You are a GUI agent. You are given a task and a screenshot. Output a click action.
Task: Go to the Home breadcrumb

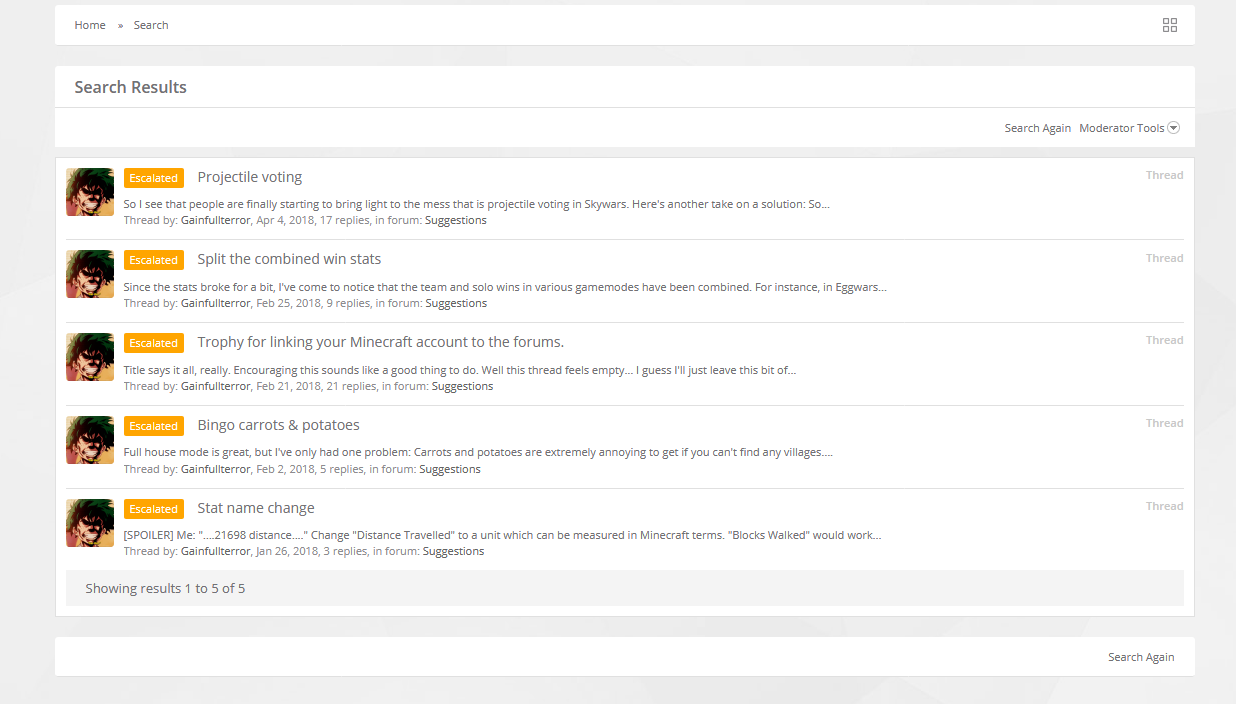(90, 25)
